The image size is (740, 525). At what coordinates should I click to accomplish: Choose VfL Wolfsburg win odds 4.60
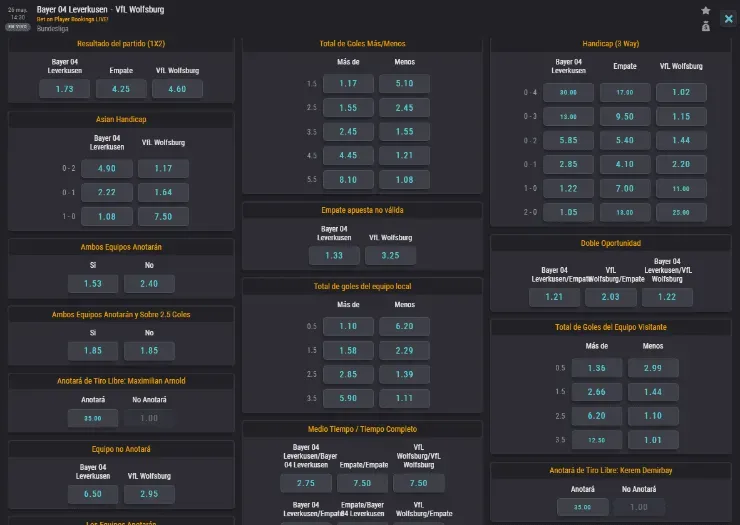[x=177, y=89]
